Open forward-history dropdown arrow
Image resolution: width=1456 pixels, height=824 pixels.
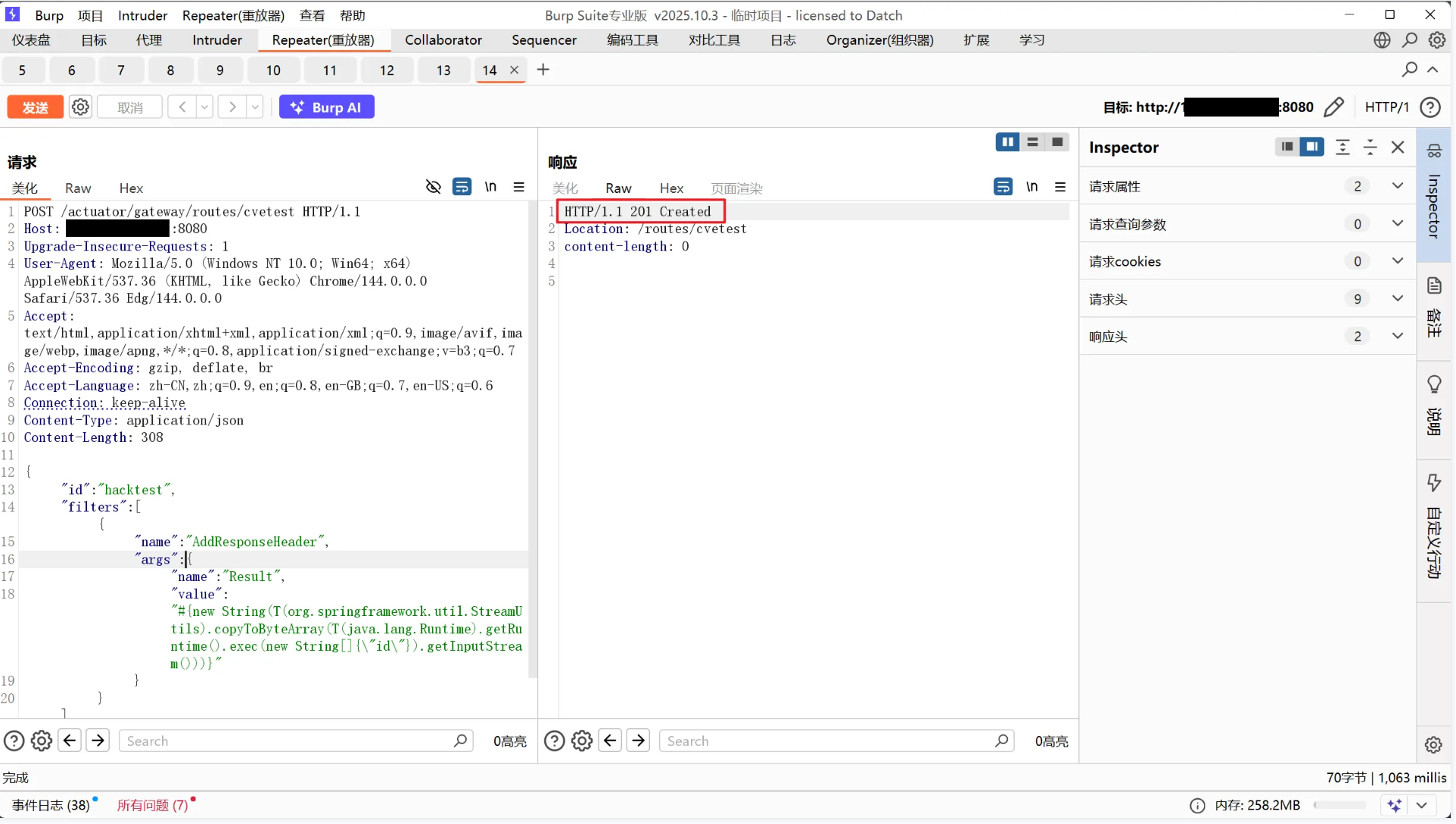pyautogui.click(x=255, y=107)
